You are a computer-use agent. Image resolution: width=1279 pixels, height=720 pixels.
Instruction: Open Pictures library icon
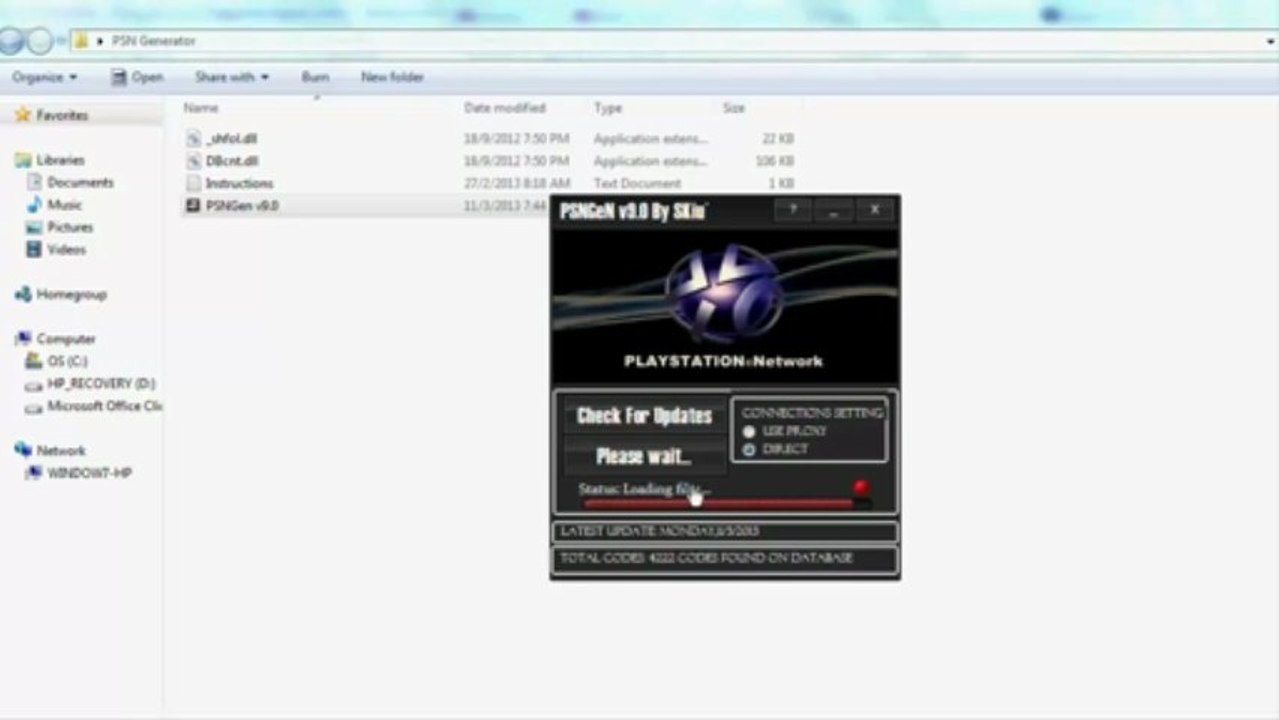(34, 227)
